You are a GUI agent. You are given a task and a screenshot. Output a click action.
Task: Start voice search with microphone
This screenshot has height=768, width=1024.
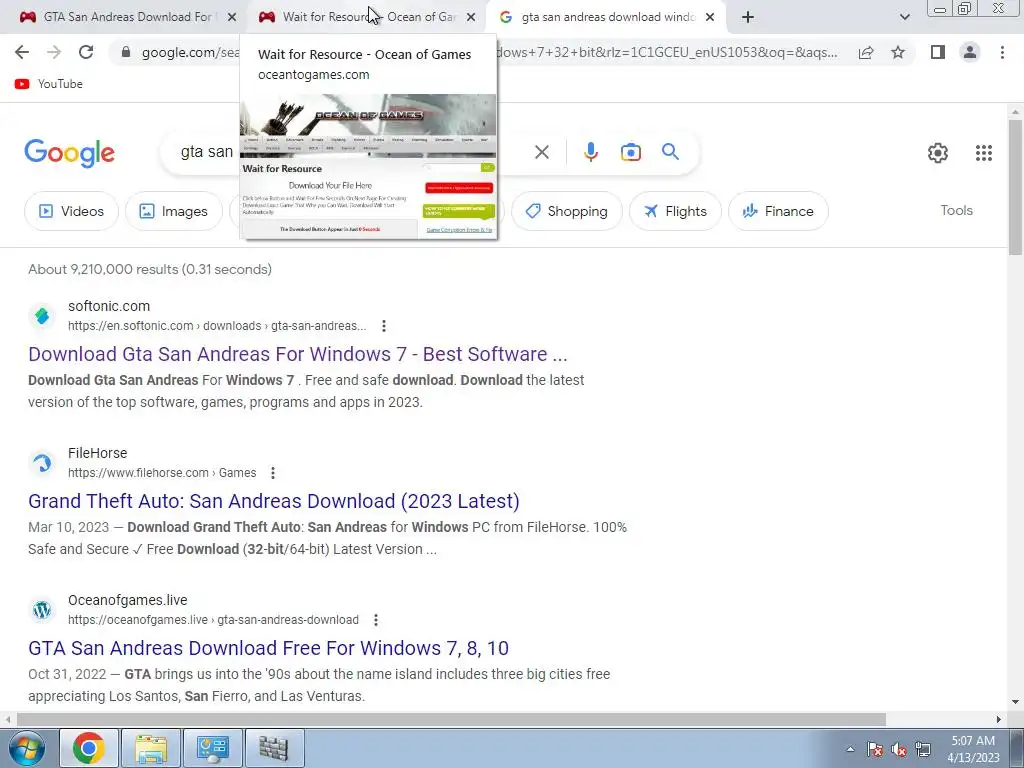pyautogui.click(x=590, y=152)
